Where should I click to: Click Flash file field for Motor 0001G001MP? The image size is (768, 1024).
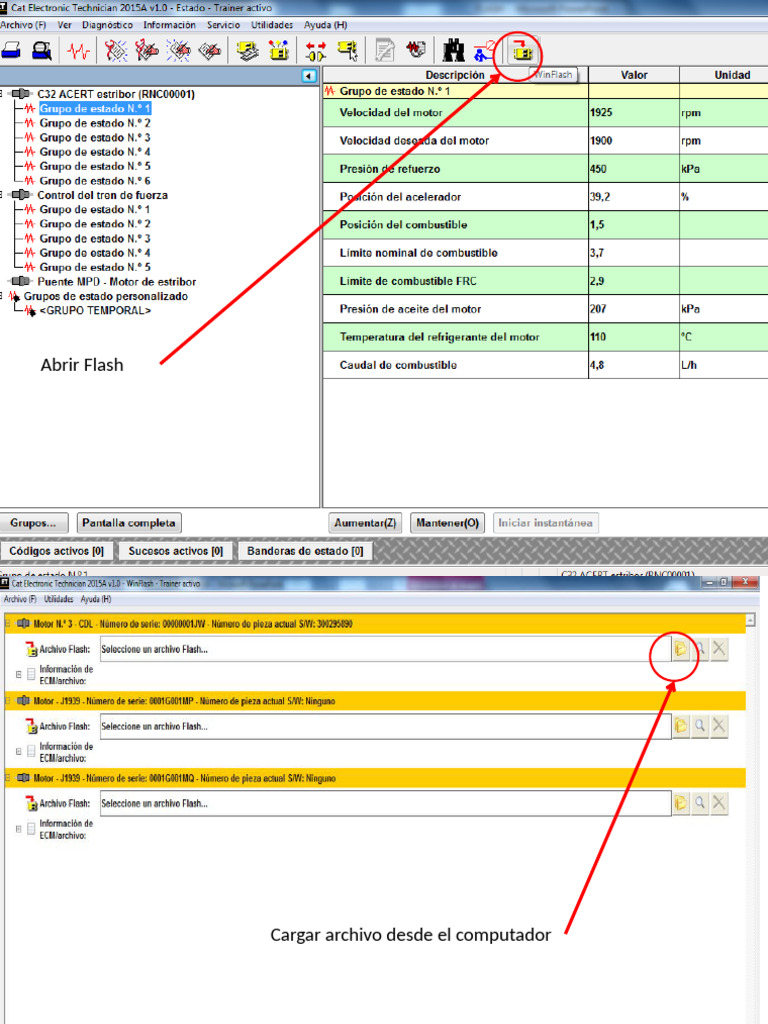[385, 726]
